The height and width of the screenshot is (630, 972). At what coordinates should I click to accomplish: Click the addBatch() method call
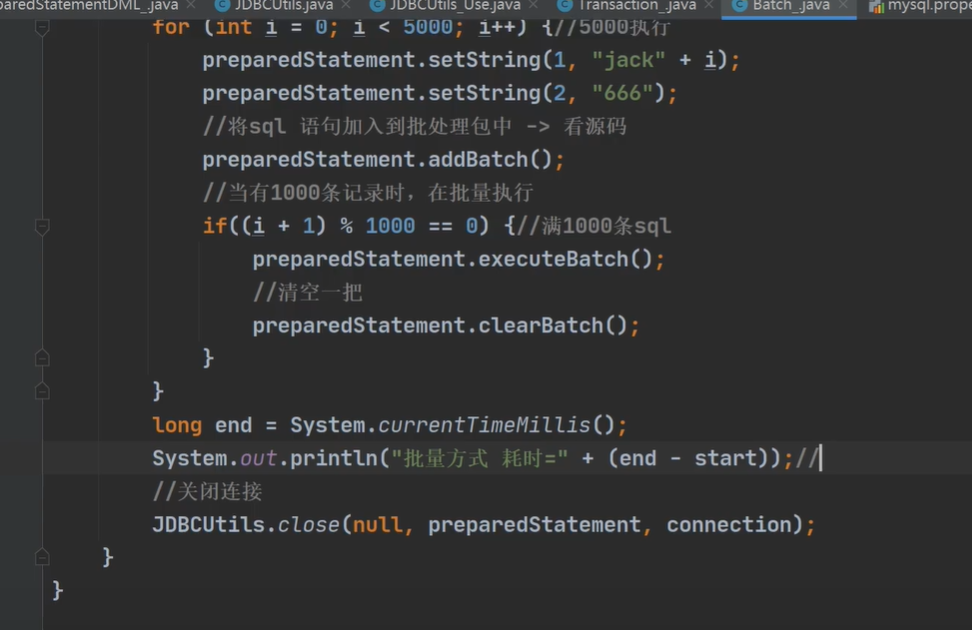pos(490,160)
